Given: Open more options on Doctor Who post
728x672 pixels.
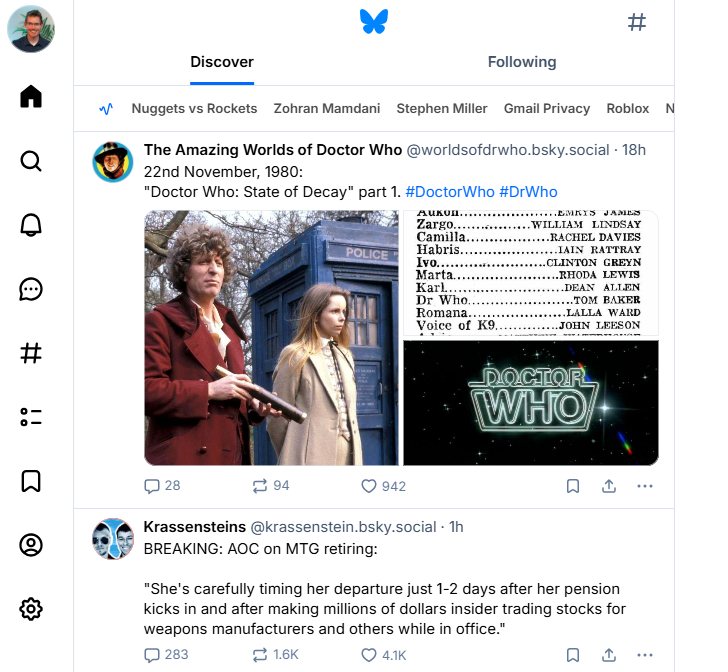Looking at the screenshot, I should [645, 486].
